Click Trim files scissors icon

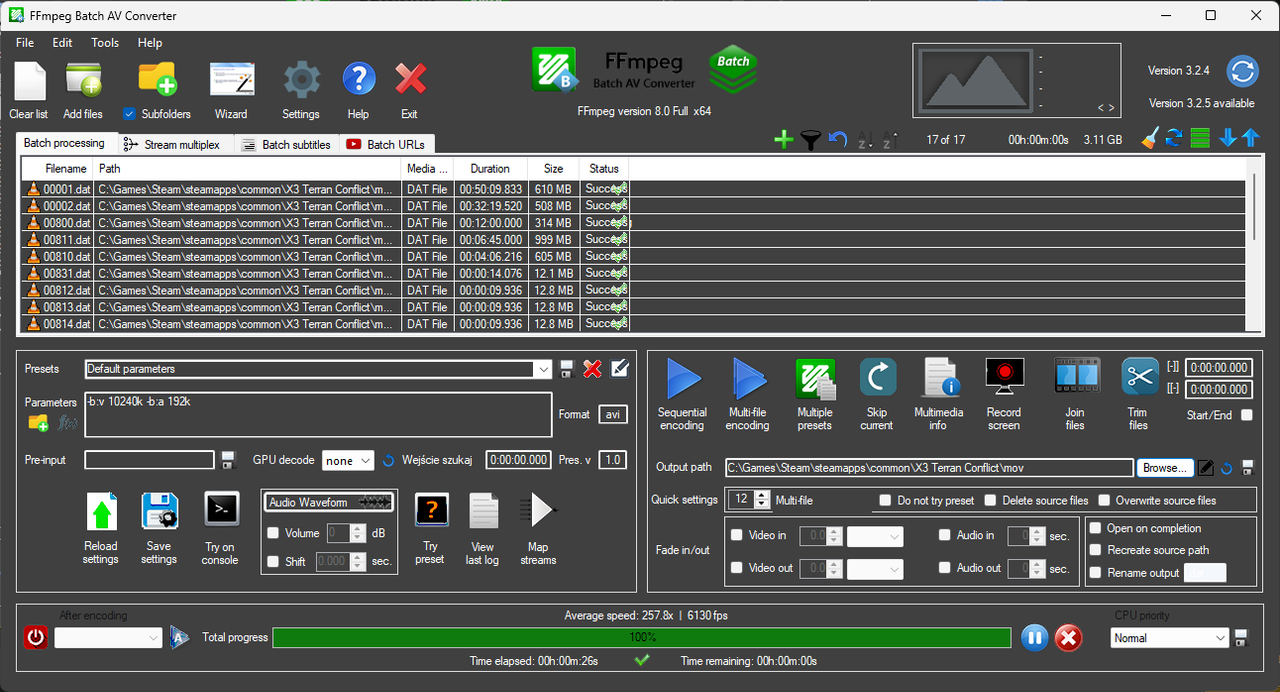[1139, 377]
